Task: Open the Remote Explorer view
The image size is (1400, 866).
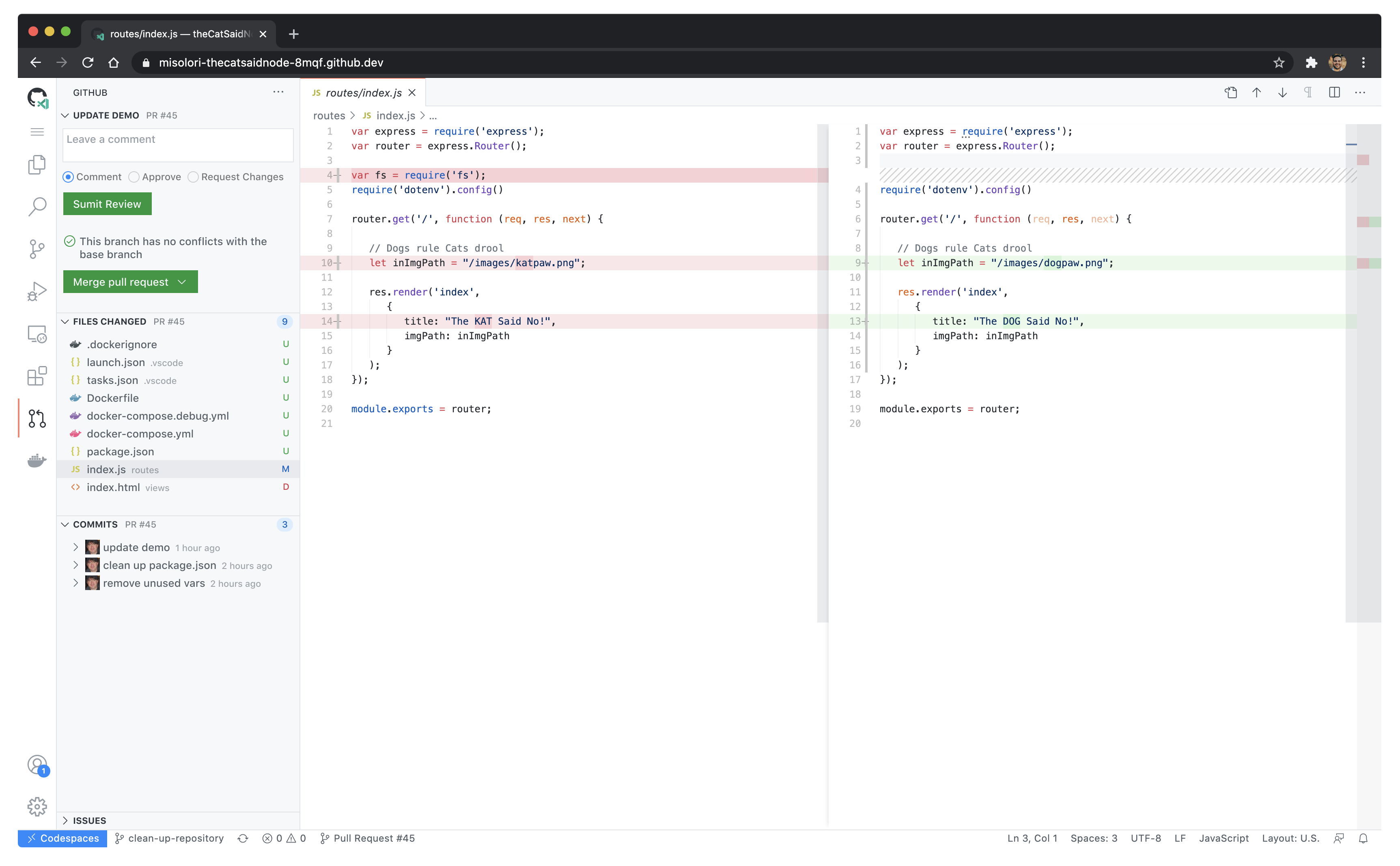Action: tap(37, 334)
